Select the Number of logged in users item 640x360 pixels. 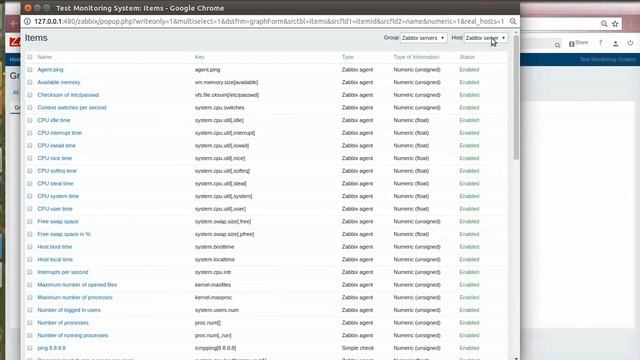tap(69, 310)
